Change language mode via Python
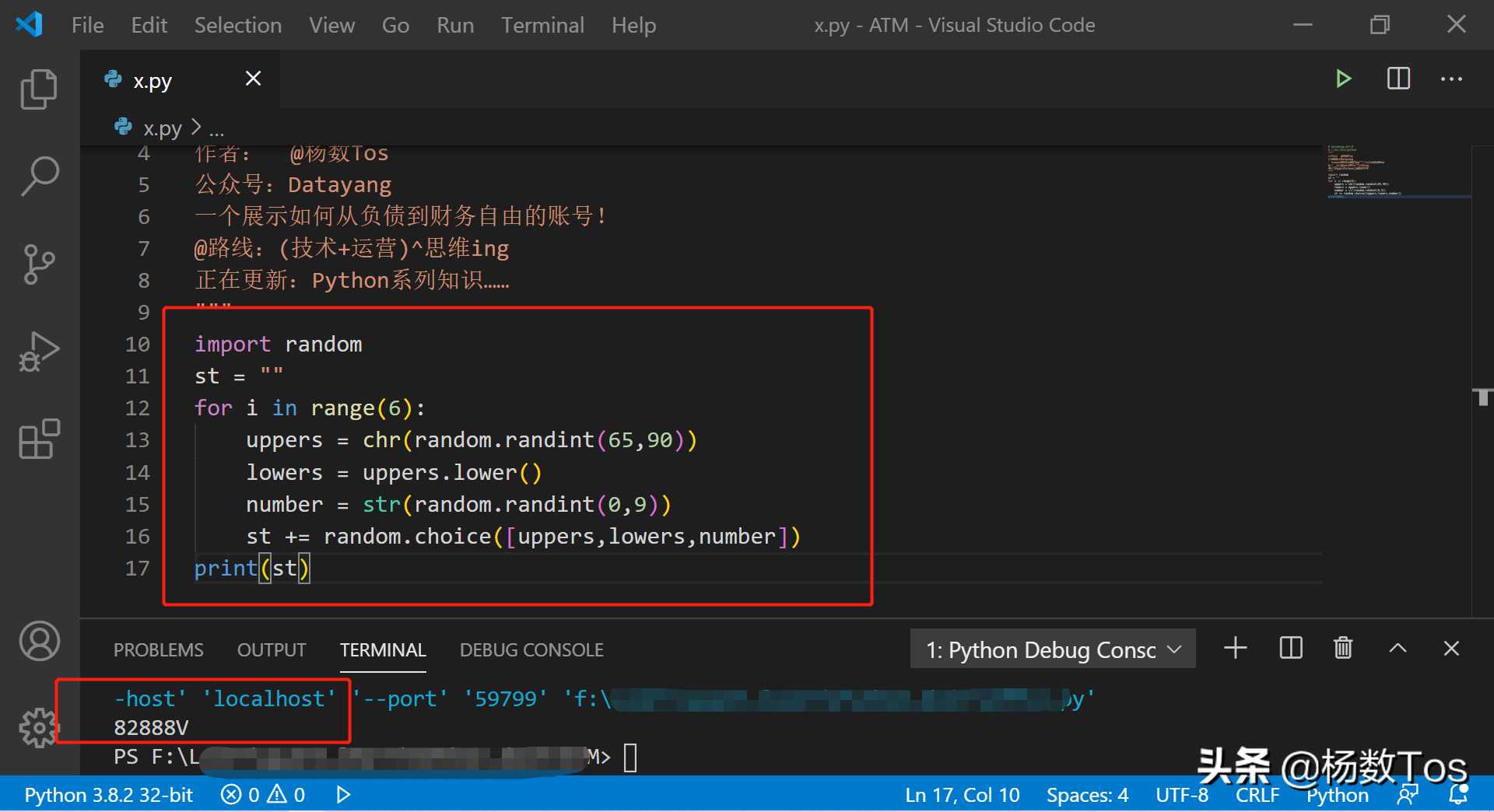Screen dimensions: 1494x812 [1337, 795]
